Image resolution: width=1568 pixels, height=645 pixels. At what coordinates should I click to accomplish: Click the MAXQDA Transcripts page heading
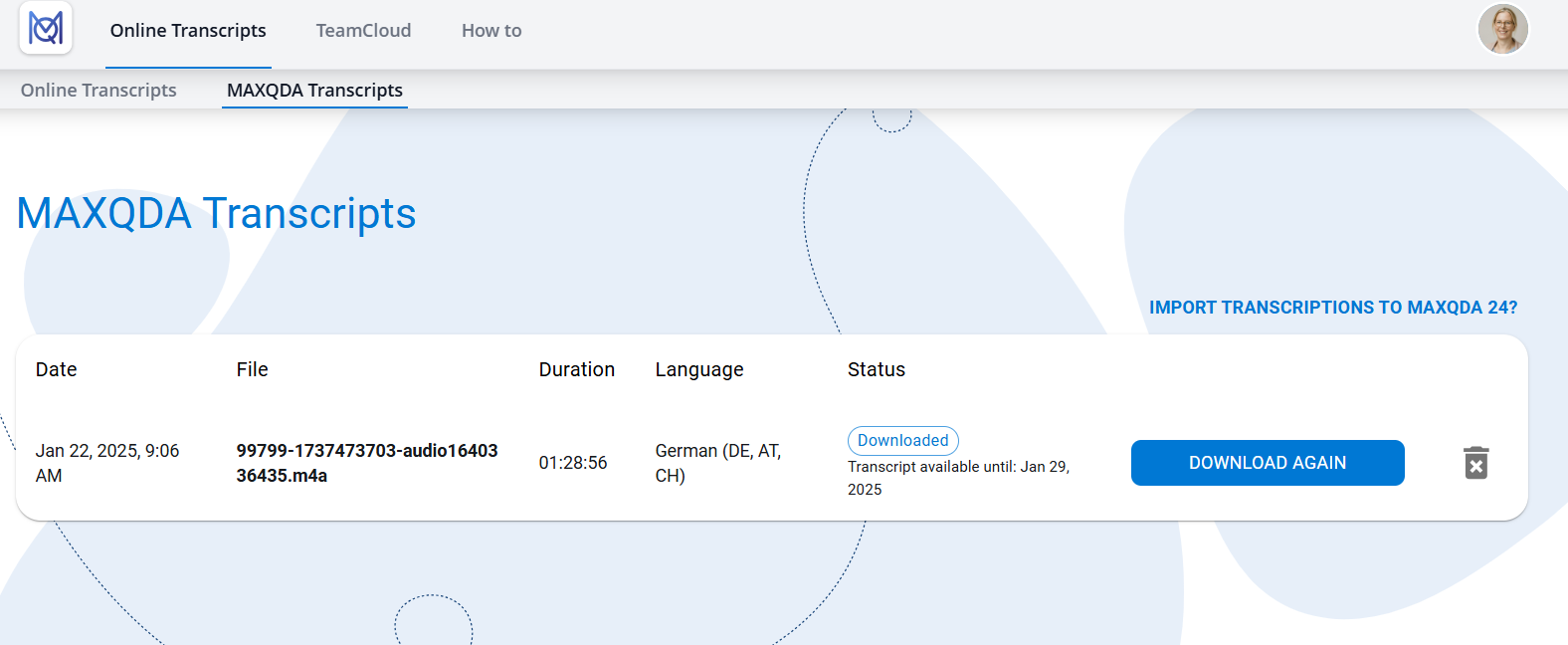216,213
